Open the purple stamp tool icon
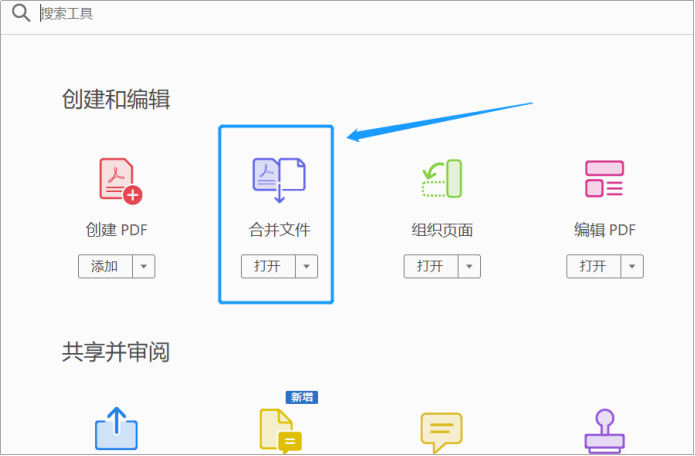 click(605, 431)
